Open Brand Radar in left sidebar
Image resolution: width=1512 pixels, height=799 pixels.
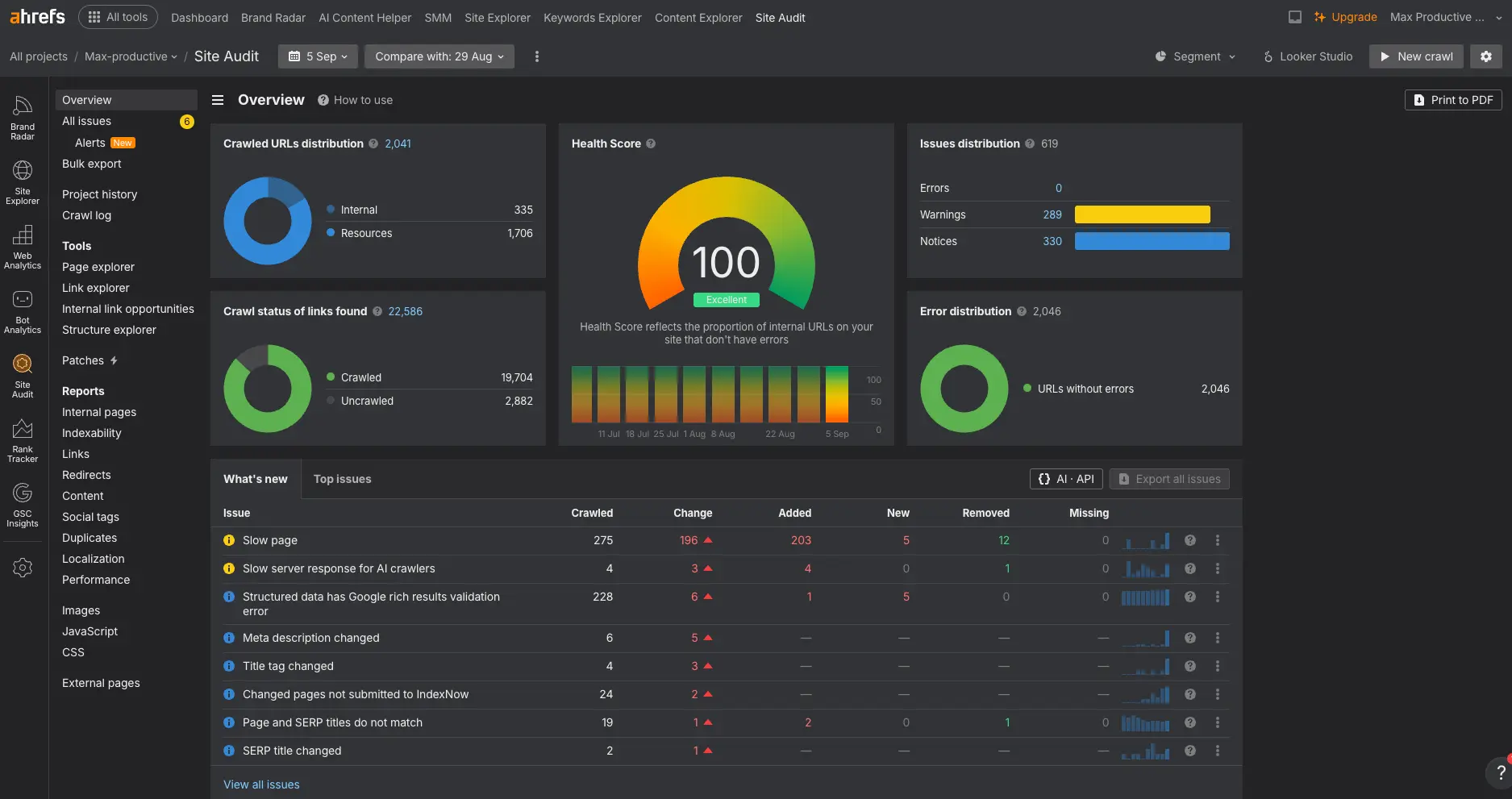click(x=23, y=118)
